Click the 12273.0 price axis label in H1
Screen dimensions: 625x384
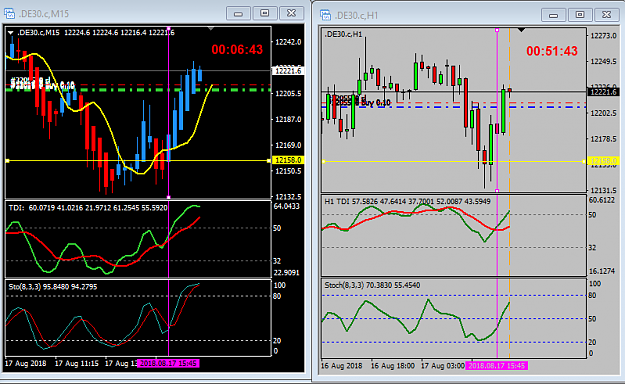pos(603,35)
